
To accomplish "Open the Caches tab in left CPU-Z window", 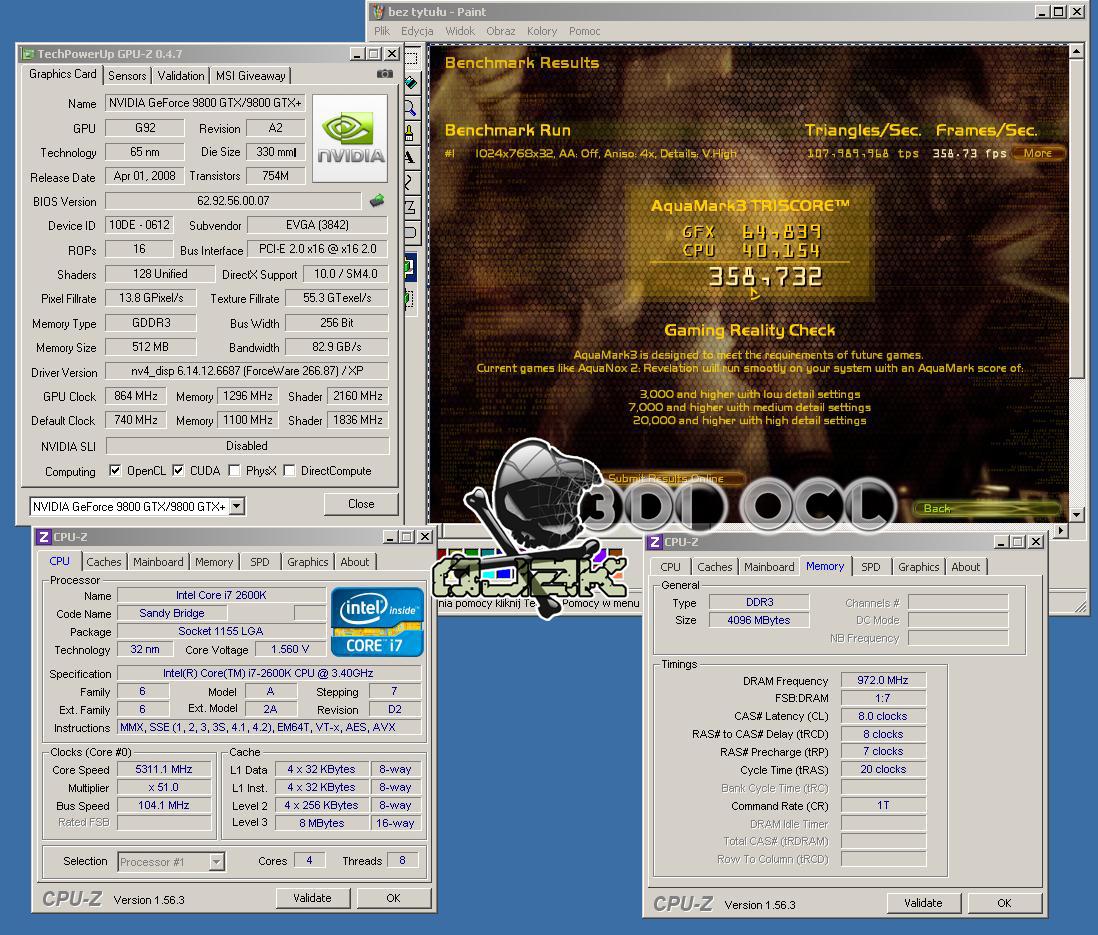I will pos(104,562).
